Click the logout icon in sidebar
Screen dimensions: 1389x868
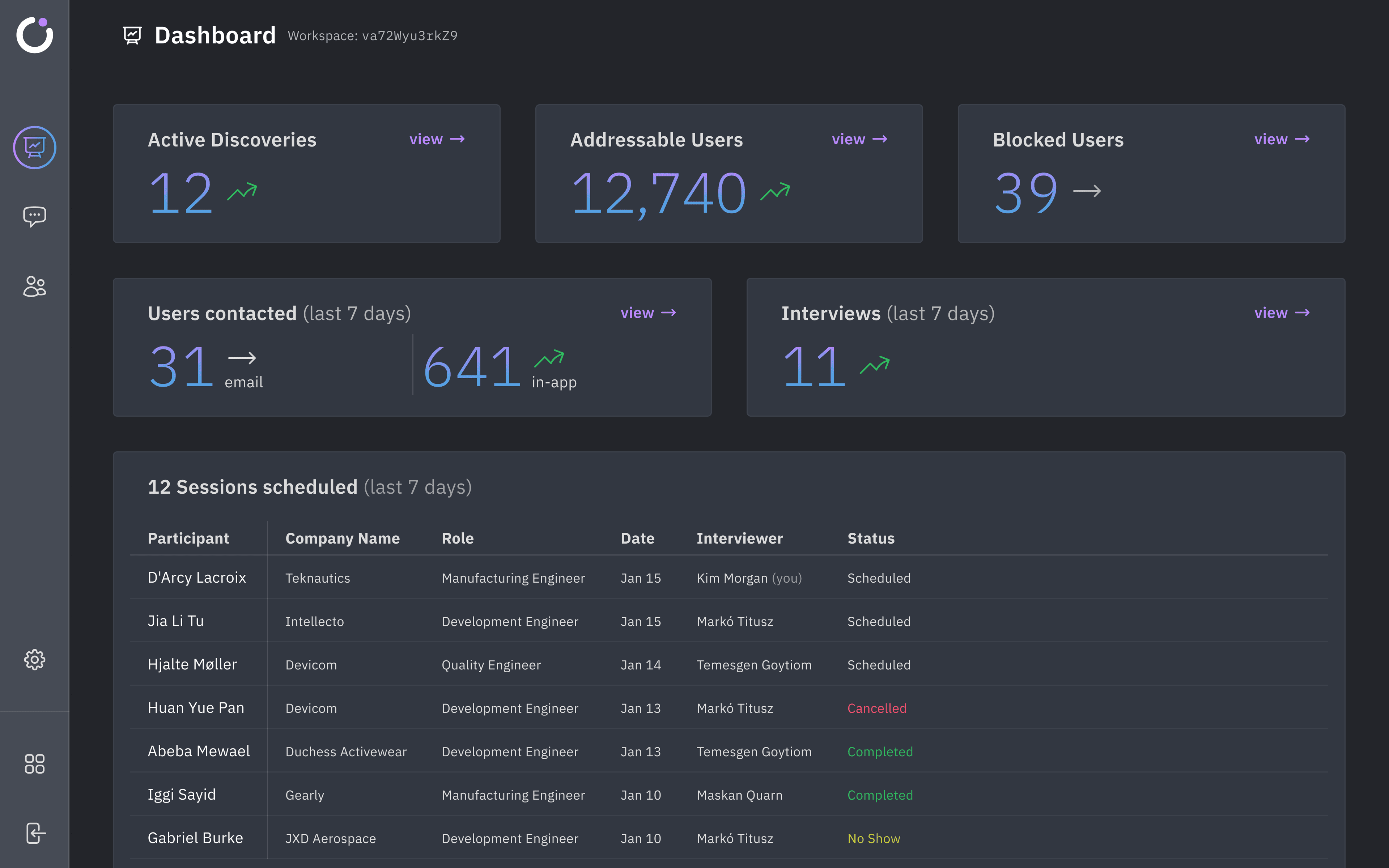tap(34, 833)
